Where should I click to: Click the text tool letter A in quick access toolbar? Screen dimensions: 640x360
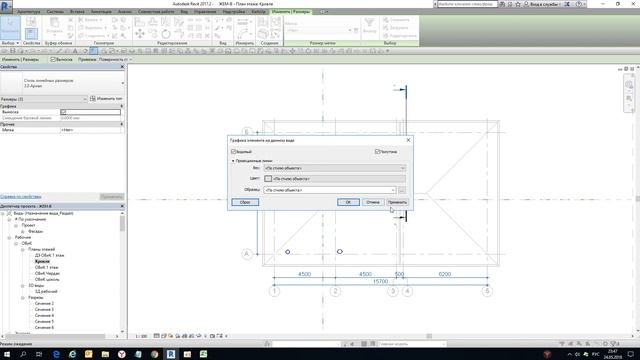(x=75, y=51)
